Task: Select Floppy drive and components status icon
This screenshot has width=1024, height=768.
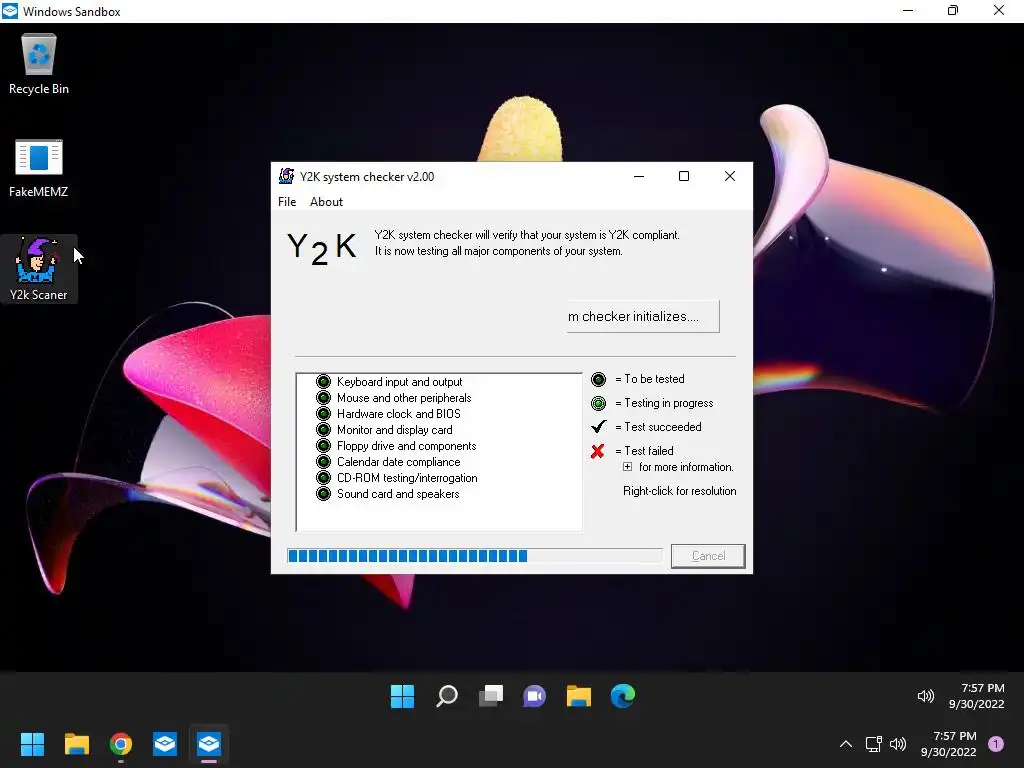Action: point(323,445)
